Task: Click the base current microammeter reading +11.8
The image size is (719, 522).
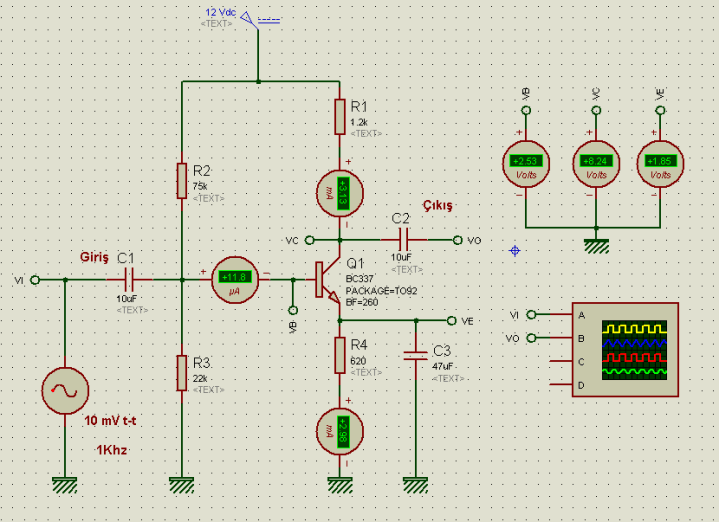Action: click(x=234, y=279)
